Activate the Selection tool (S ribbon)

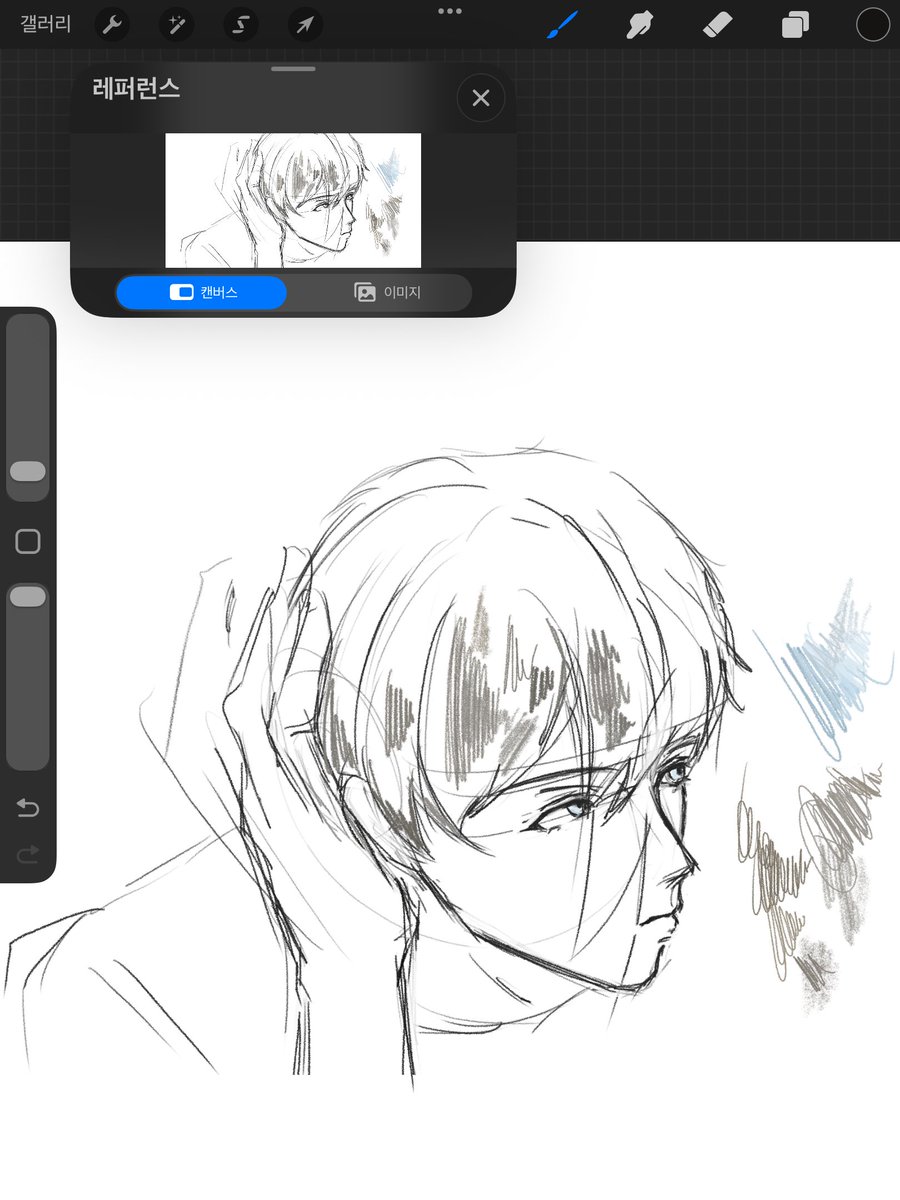click(x=240, y=24)
